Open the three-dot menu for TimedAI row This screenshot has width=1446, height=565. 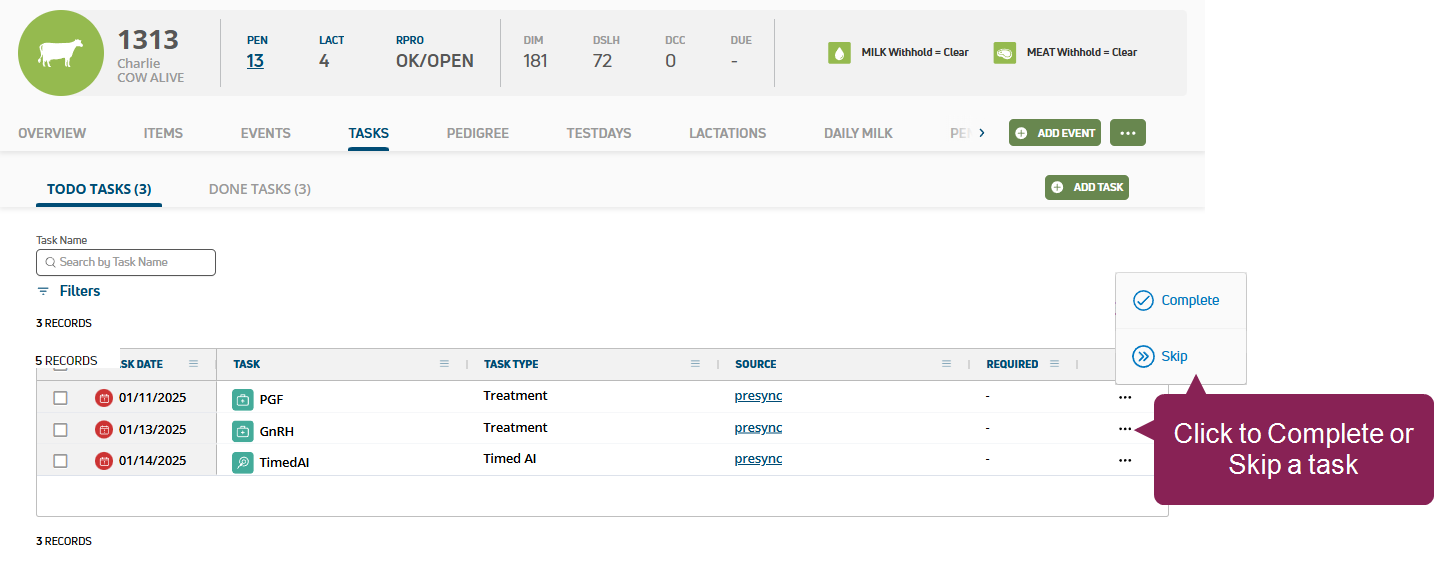pos(1125,460)
